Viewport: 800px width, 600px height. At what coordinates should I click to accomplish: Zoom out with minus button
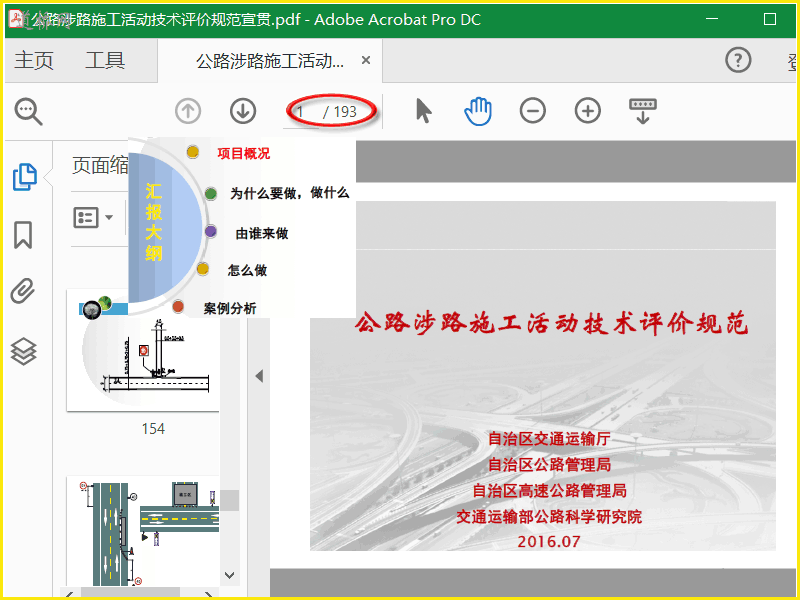pyautogui.click(x=533, y=111)
